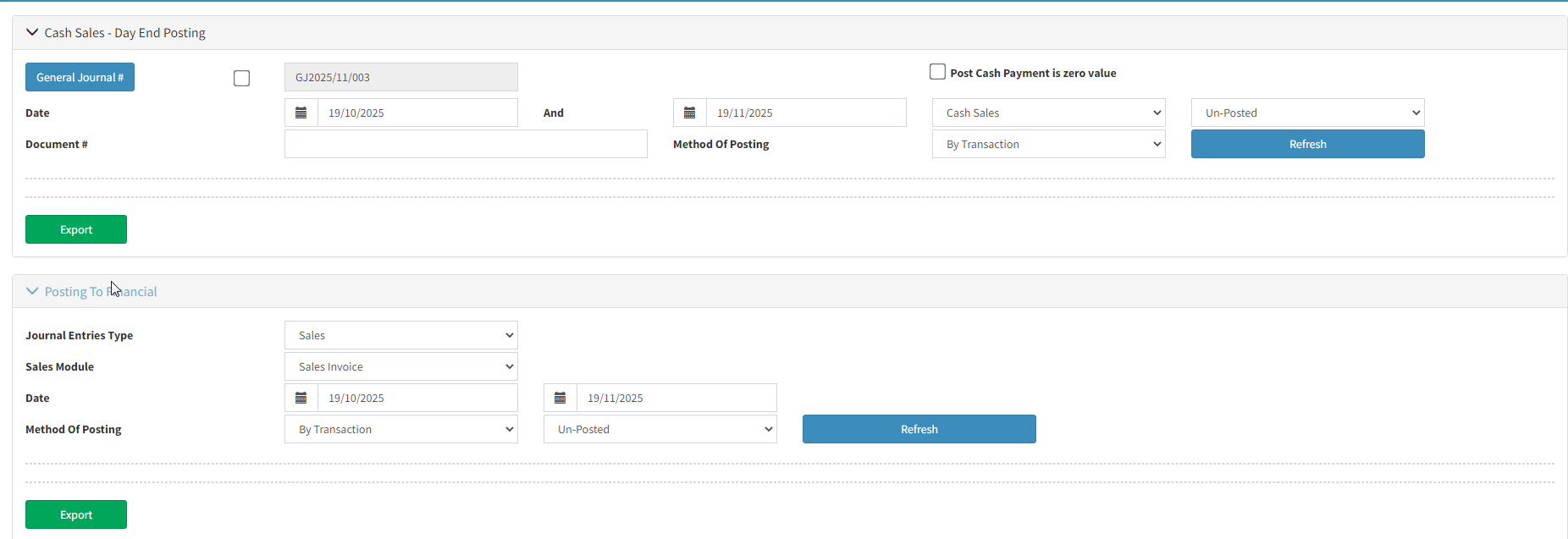The height and width of the screenshot is (539, 1568).
Task: Open calendar for Cash Sales start date
Action: [x=301, y=113]
